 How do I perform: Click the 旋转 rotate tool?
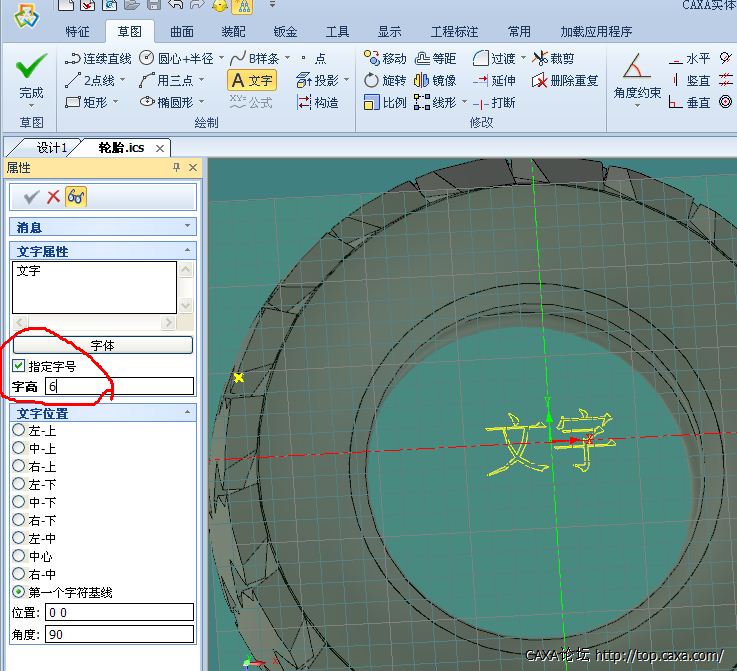coord(384,80)
